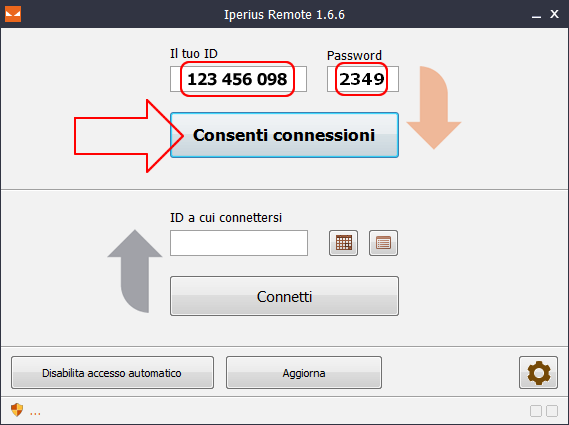Click the orange downward arrow graphic
The image size is (569, 425).
[x=434, y=107]
